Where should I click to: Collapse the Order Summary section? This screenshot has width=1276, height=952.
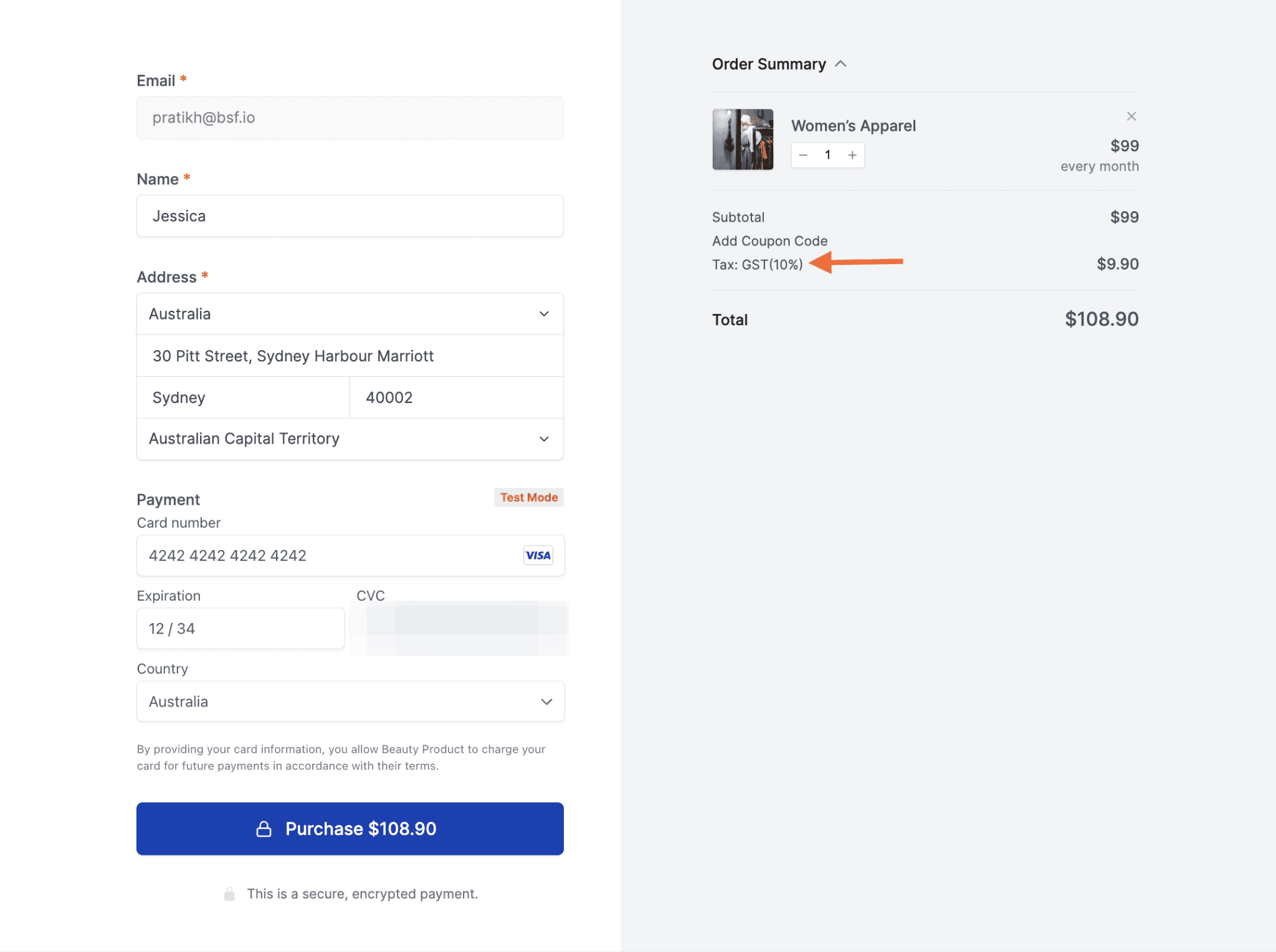click(x=840, y=64)
